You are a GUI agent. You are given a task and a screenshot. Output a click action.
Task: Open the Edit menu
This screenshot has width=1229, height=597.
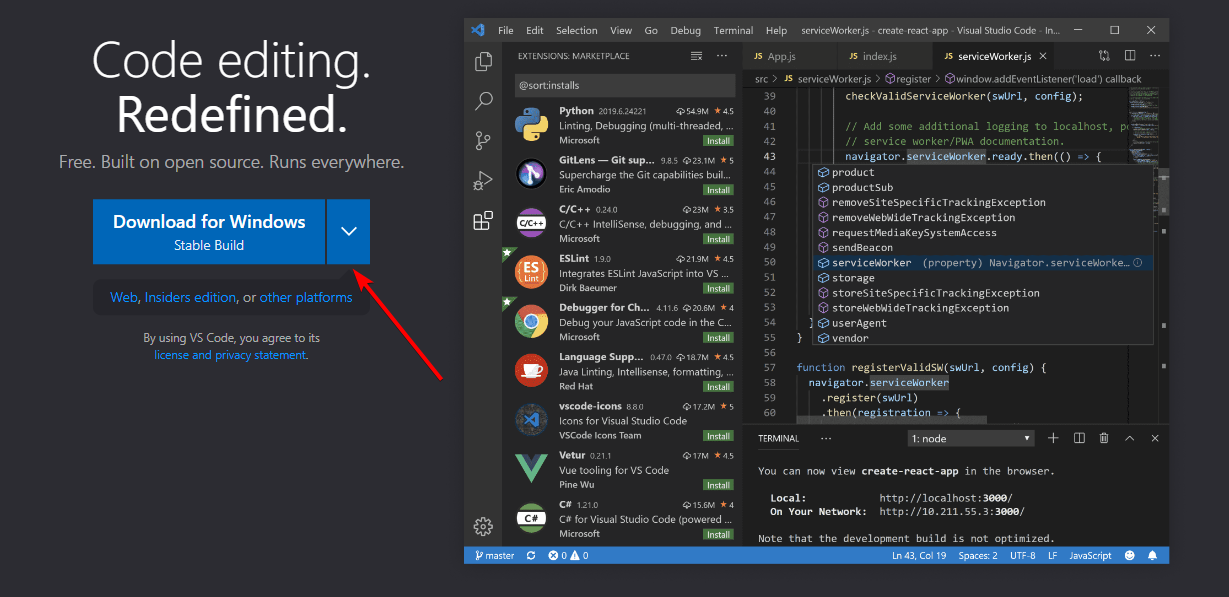tap(535, 31)
